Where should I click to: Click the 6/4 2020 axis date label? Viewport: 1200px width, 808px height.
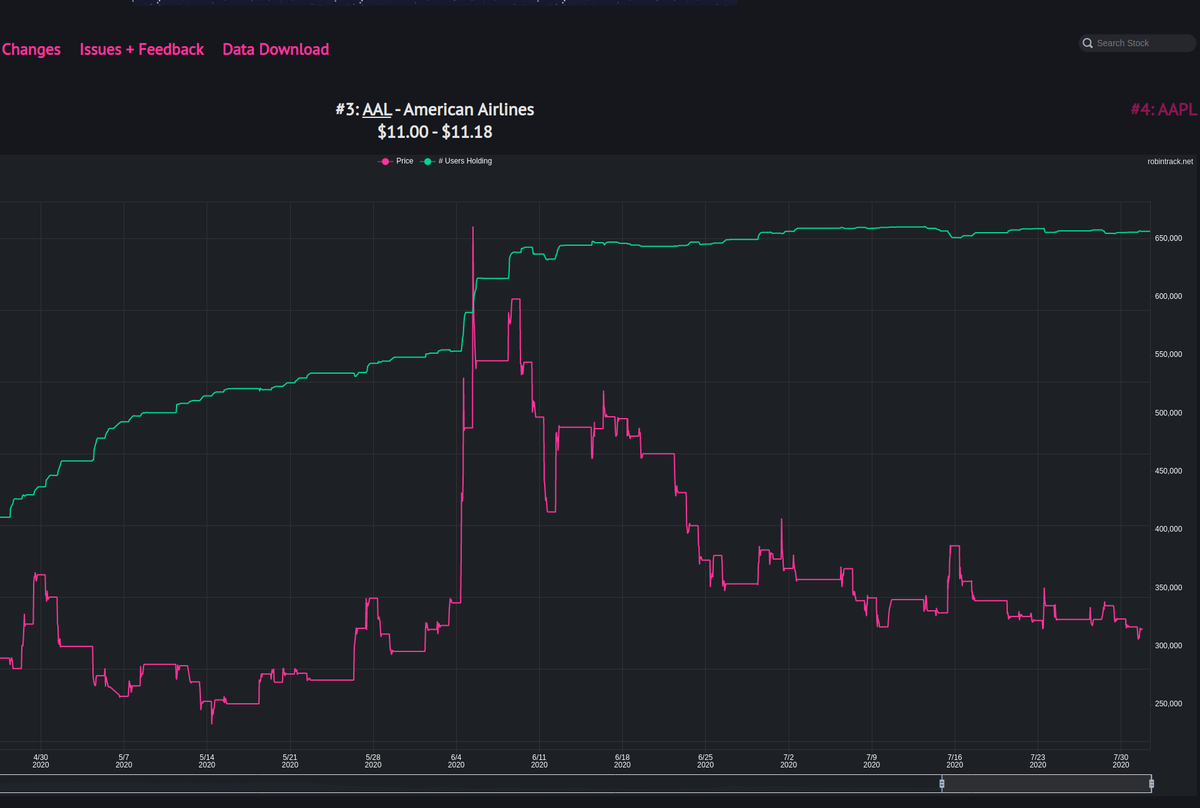click(456, 760)
